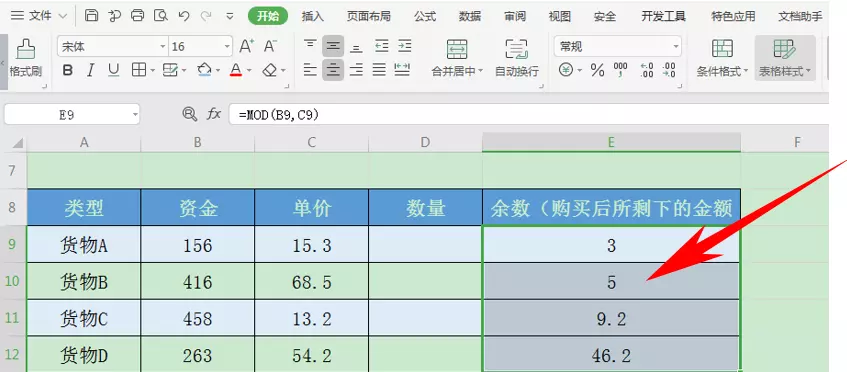Click the justify alignment icon
This screenshot has width=847, height=372.
[x=379, y=70]
